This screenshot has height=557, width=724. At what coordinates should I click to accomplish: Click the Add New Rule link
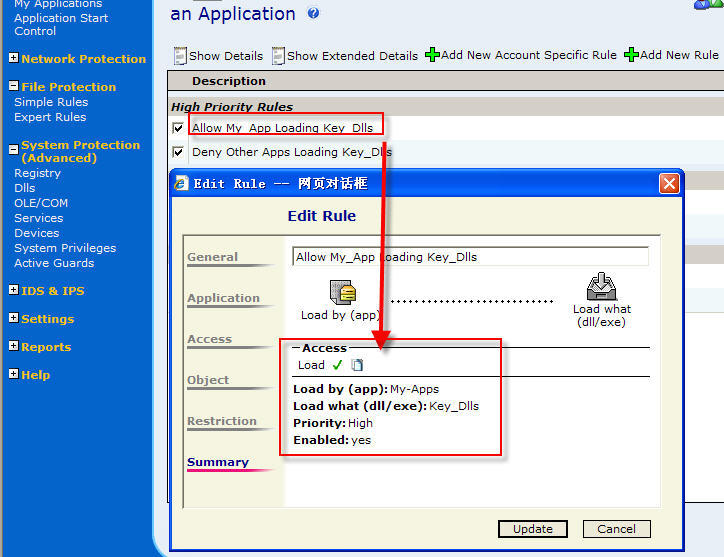pos(679,55)
